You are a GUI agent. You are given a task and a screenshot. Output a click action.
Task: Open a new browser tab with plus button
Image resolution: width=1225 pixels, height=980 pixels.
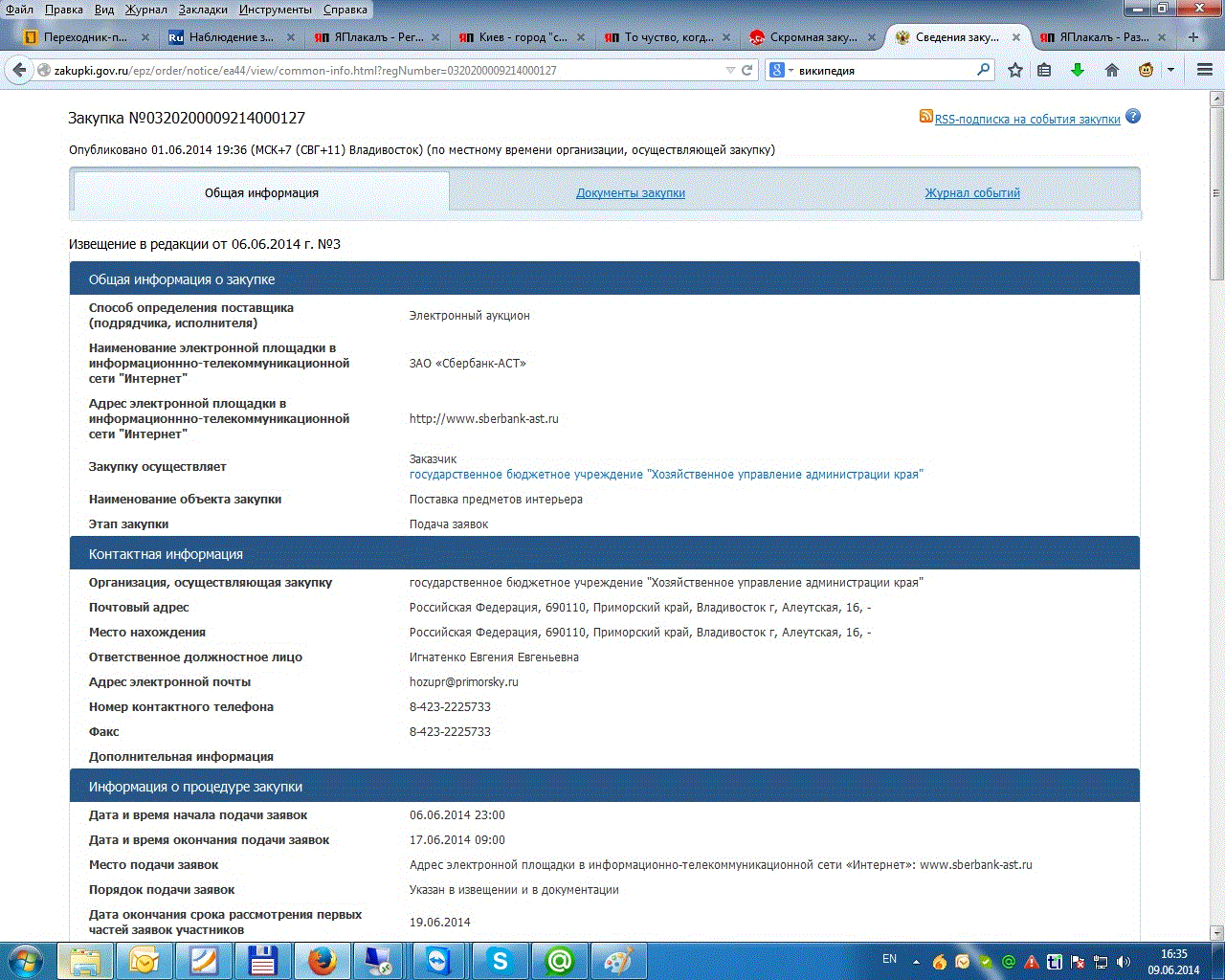pyautogui.click(x=1193, y=37)
